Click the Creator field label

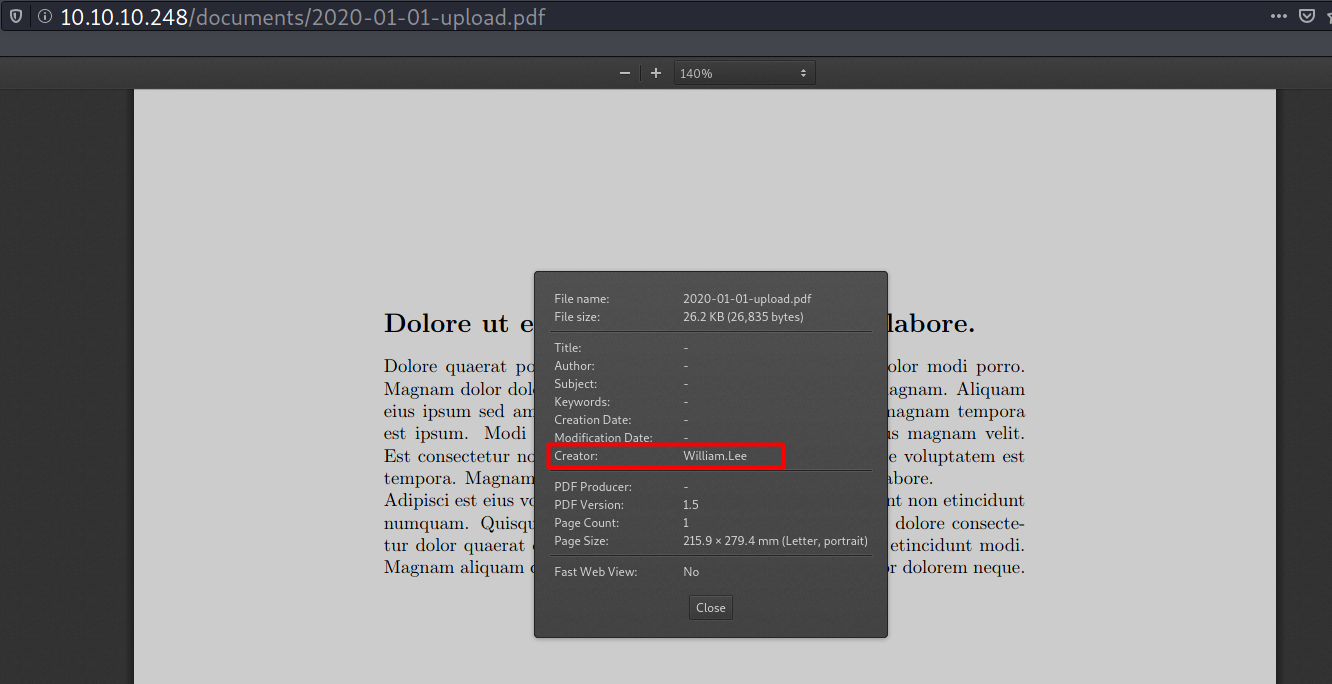576,456
